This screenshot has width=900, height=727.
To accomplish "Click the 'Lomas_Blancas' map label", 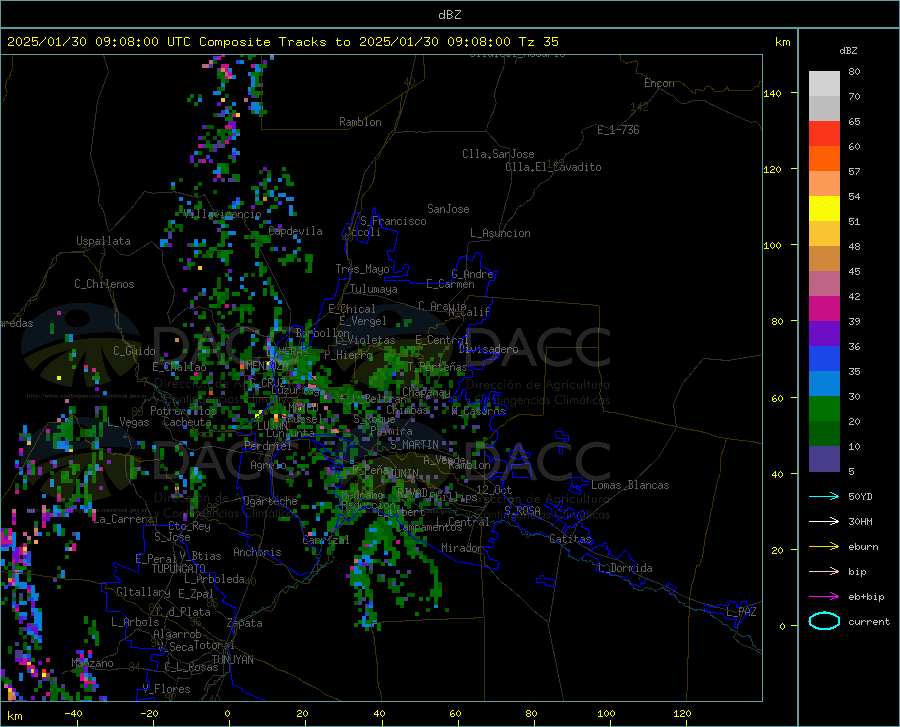I will coord(630,485).
